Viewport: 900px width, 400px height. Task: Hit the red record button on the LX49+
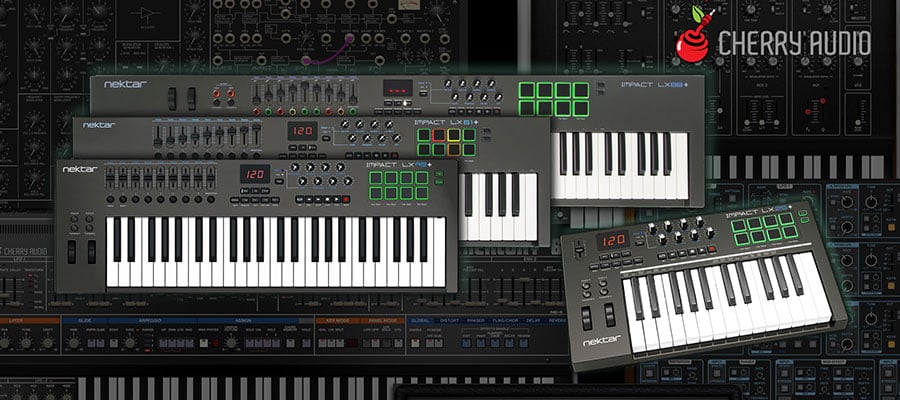pos(346,199)
